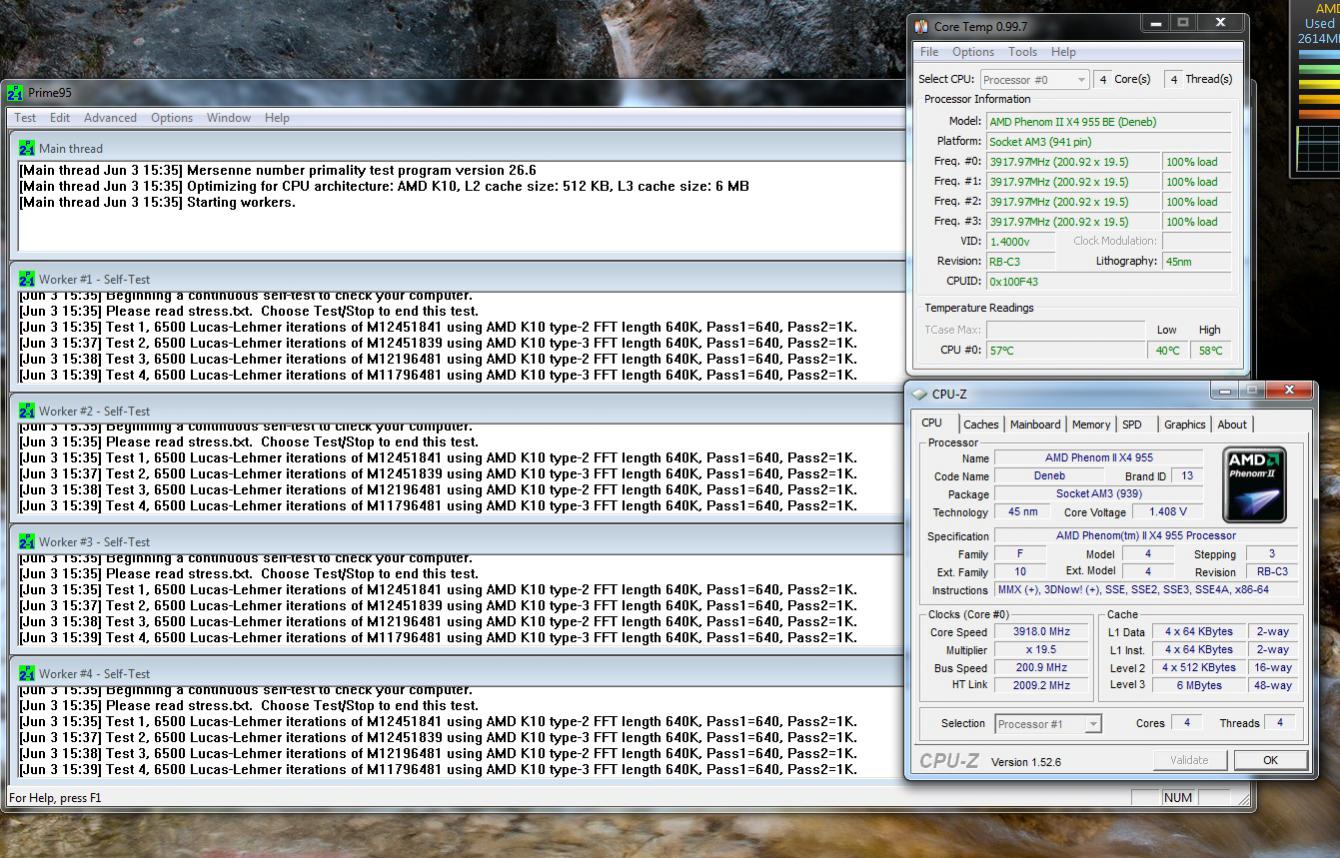Click the Validate button in CPU-Z
This screenshot has height=858, width=1340.
pyautogui.click(x=1189, y=760)
